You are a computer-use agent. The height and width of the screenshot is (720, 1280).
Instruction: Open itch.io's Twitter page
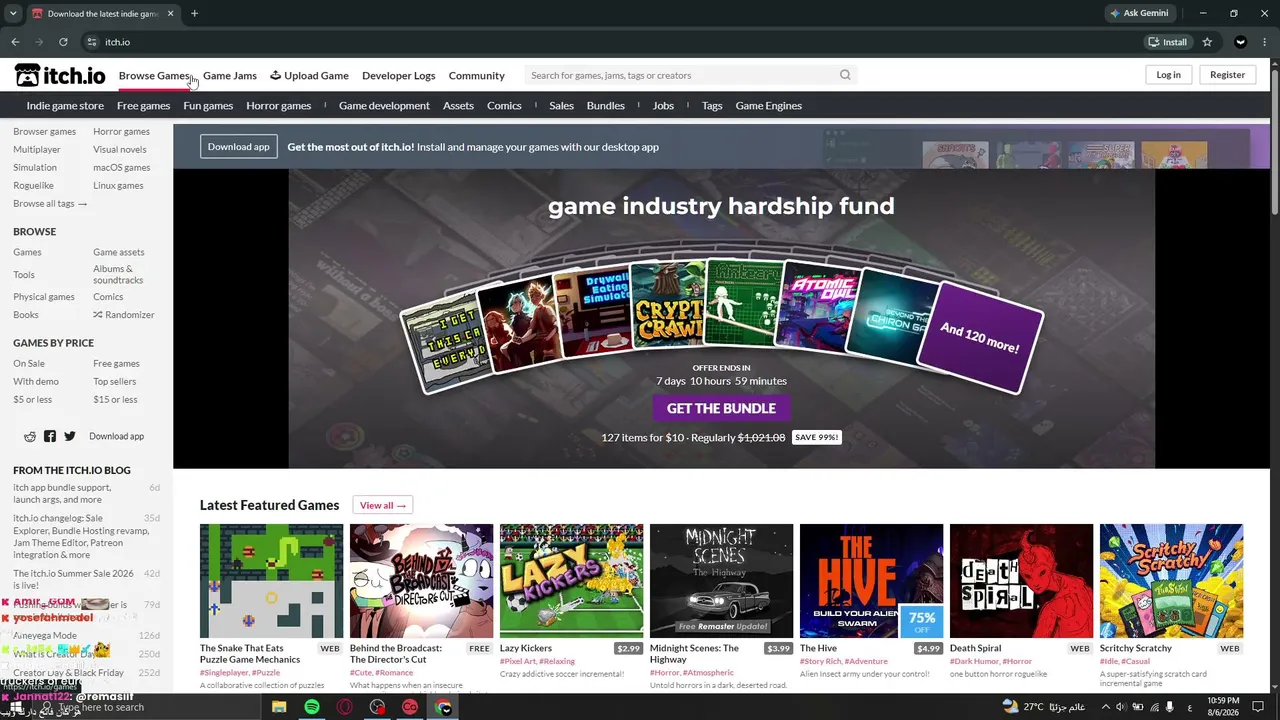click(70, 436)
